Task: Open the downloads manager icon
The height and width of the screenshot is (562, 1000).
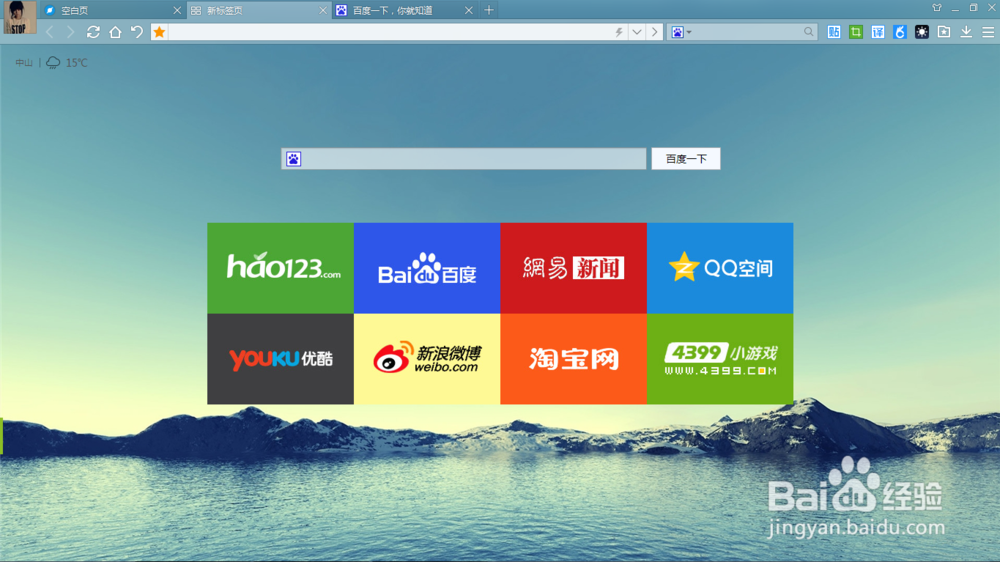Action: click(x=966, y=32)
